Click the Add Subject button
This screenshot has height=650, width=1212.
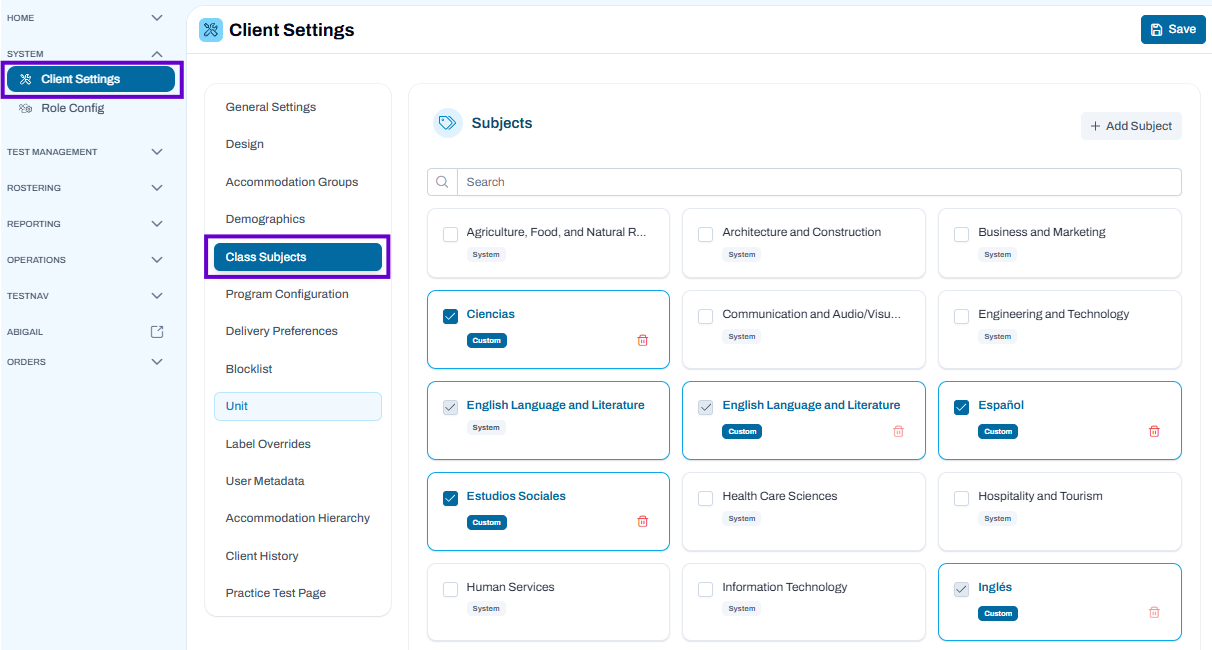click(x=1131, y=126)
